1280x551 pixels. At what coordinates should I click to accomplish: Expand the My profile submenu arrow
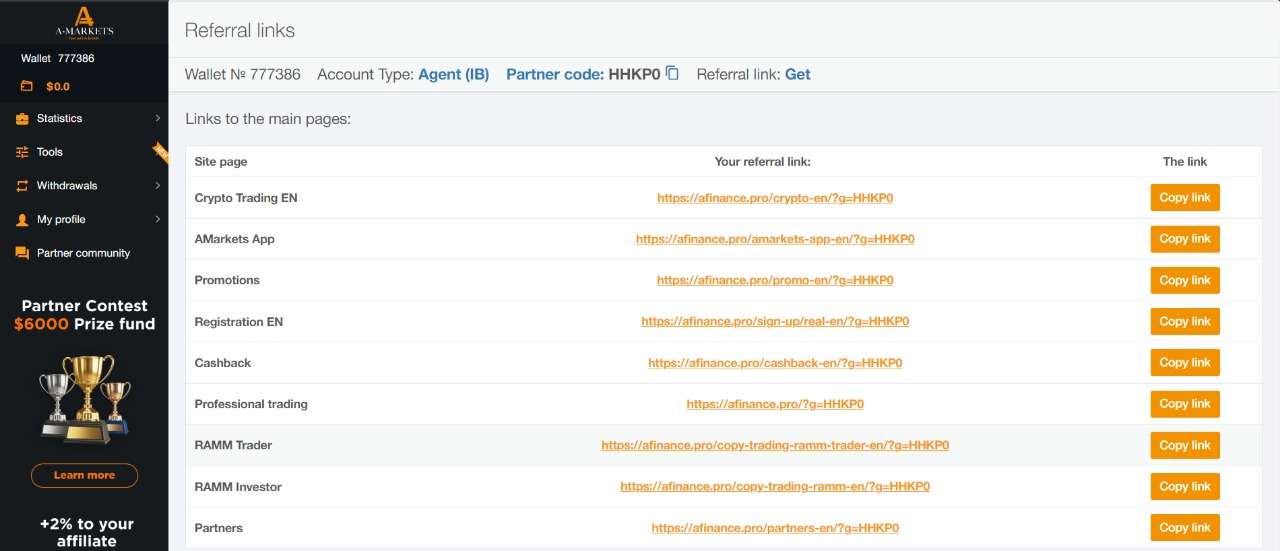[x=158, y=220]
